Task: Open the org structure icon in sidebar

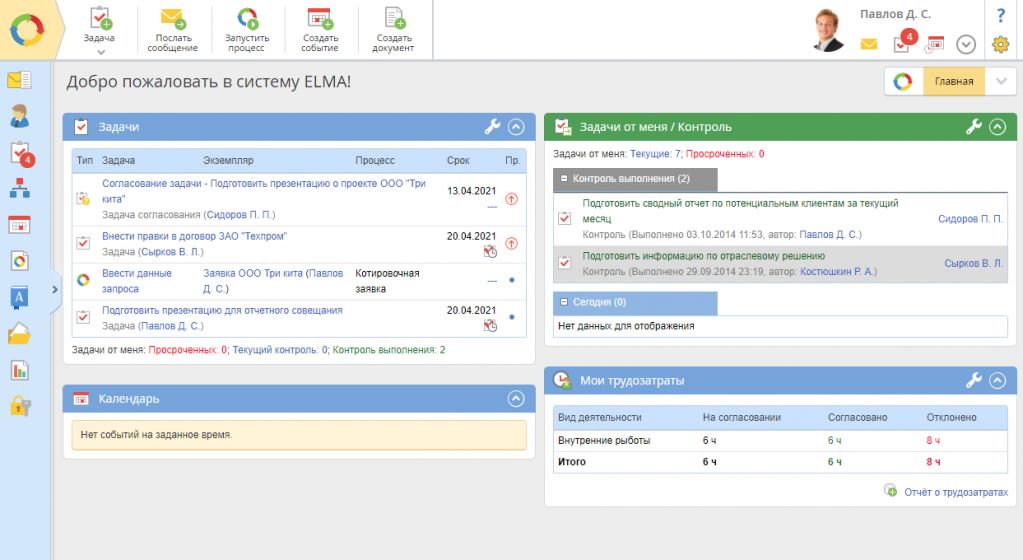Action: point(19,189)
